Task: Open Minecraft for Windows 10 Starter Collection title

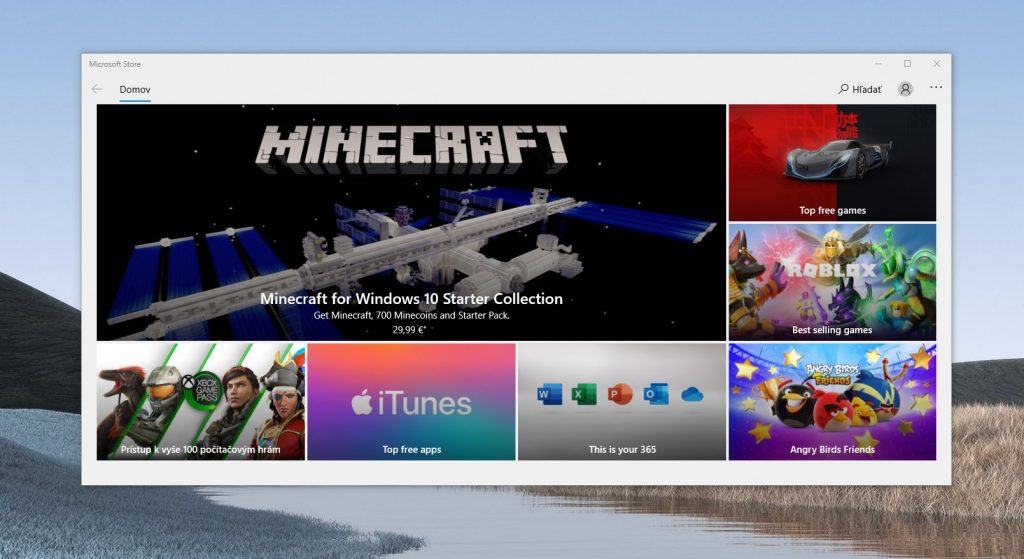Action: coord(411,298)
